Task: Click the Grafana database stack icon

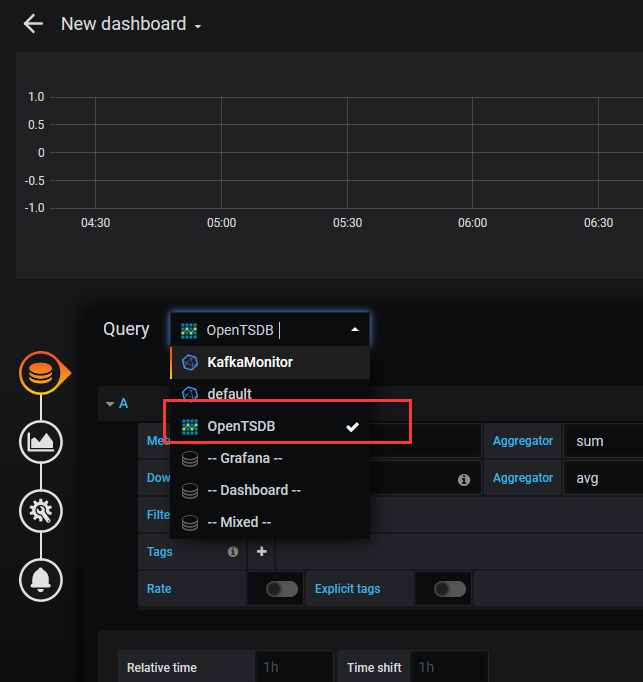Action: click(x=190, y=459)
